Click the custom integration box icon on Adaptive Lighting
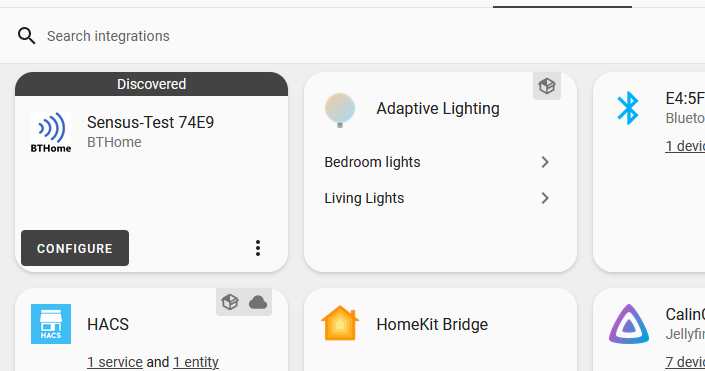Image resolution: width=705 pixels, height=371 pixels. pos(547,85)
